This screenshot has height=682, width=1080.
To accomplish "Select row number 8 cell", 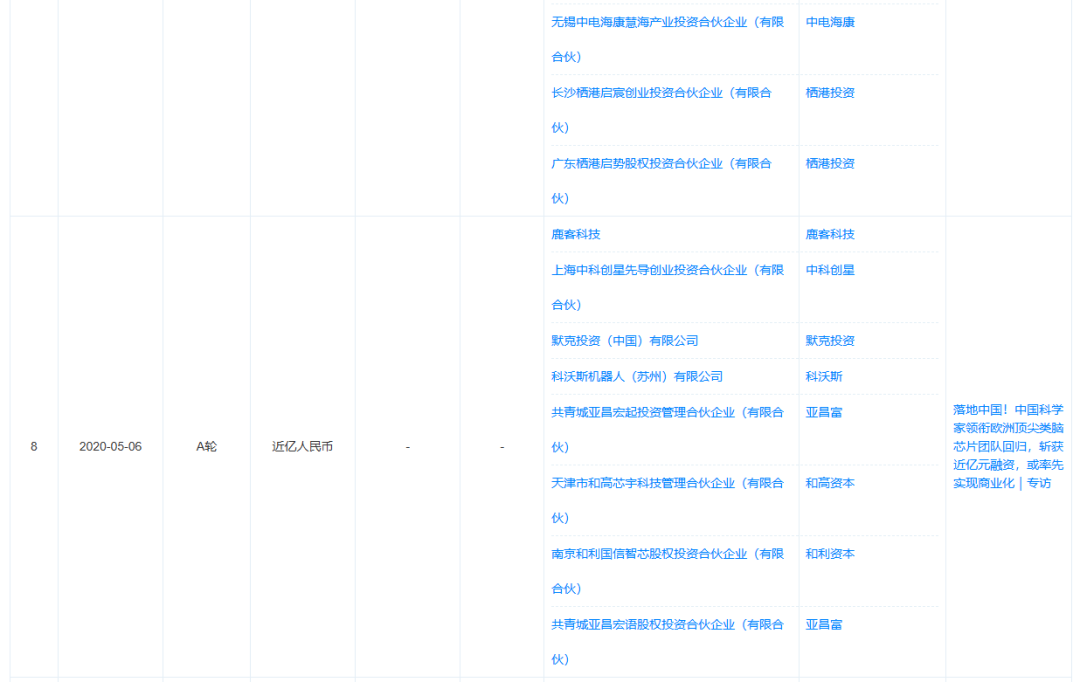I will pyautogui.click(x=34, y=447).
